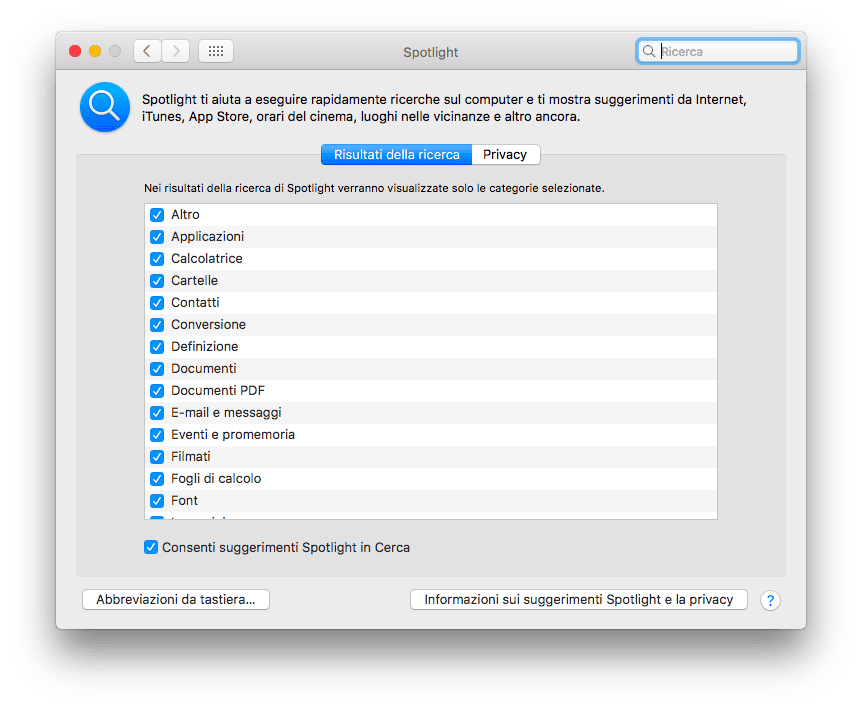Viewport: 862px width, 709px height.
Task: Open help with the question mark button
Action: (770, 600)
